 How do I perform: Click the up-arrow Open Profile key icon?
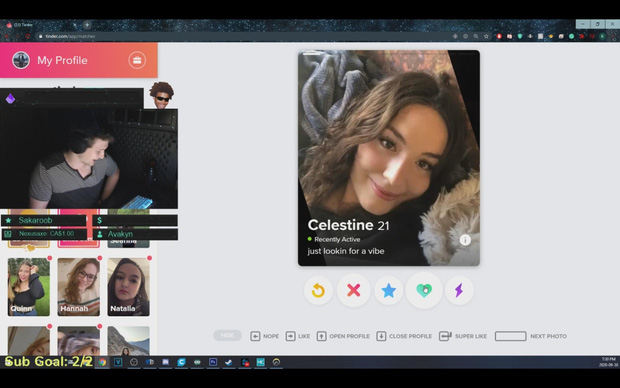[321, 336]
